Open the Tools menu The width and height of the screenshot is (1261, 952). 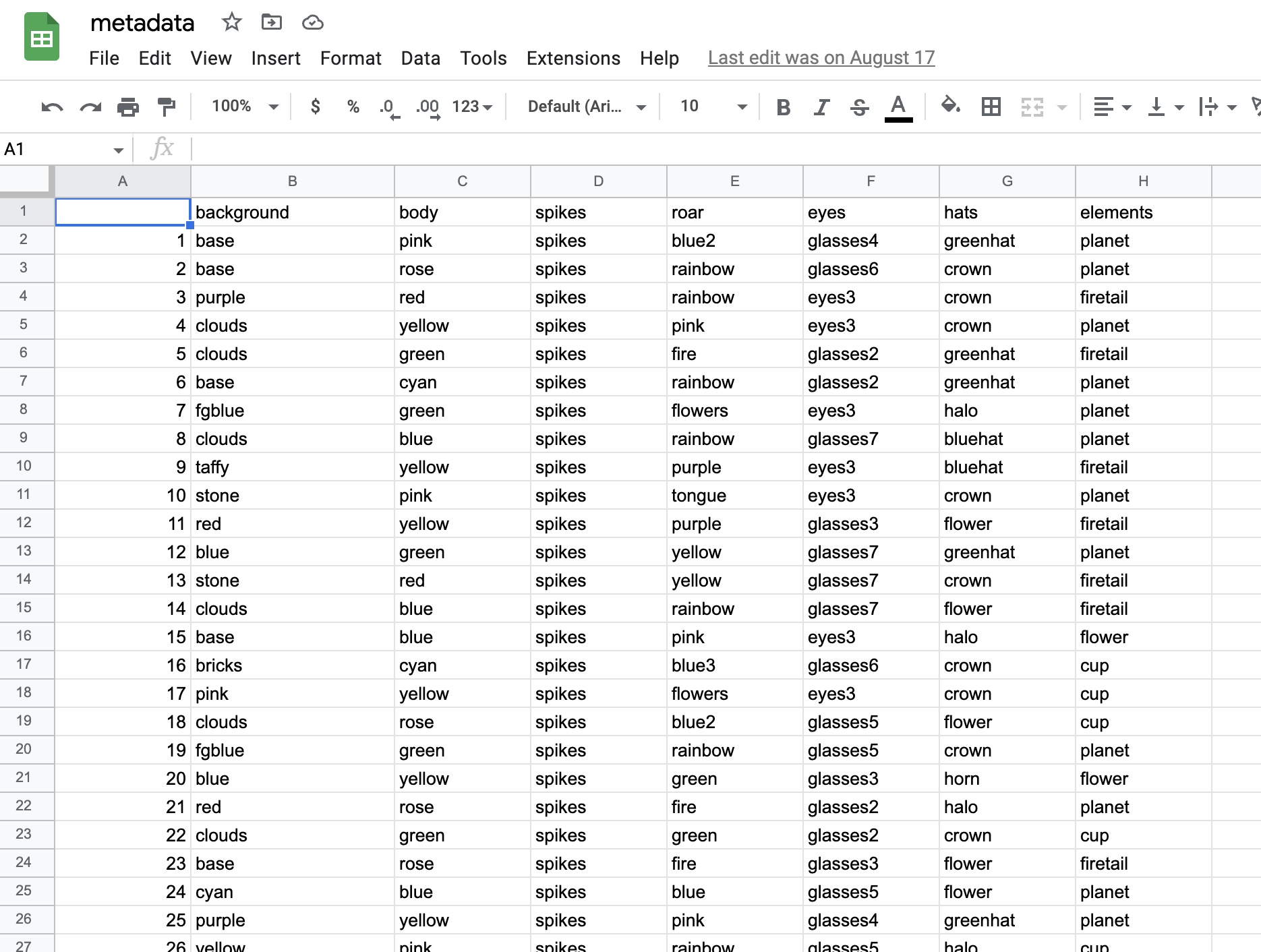click(x=483, y=58)
